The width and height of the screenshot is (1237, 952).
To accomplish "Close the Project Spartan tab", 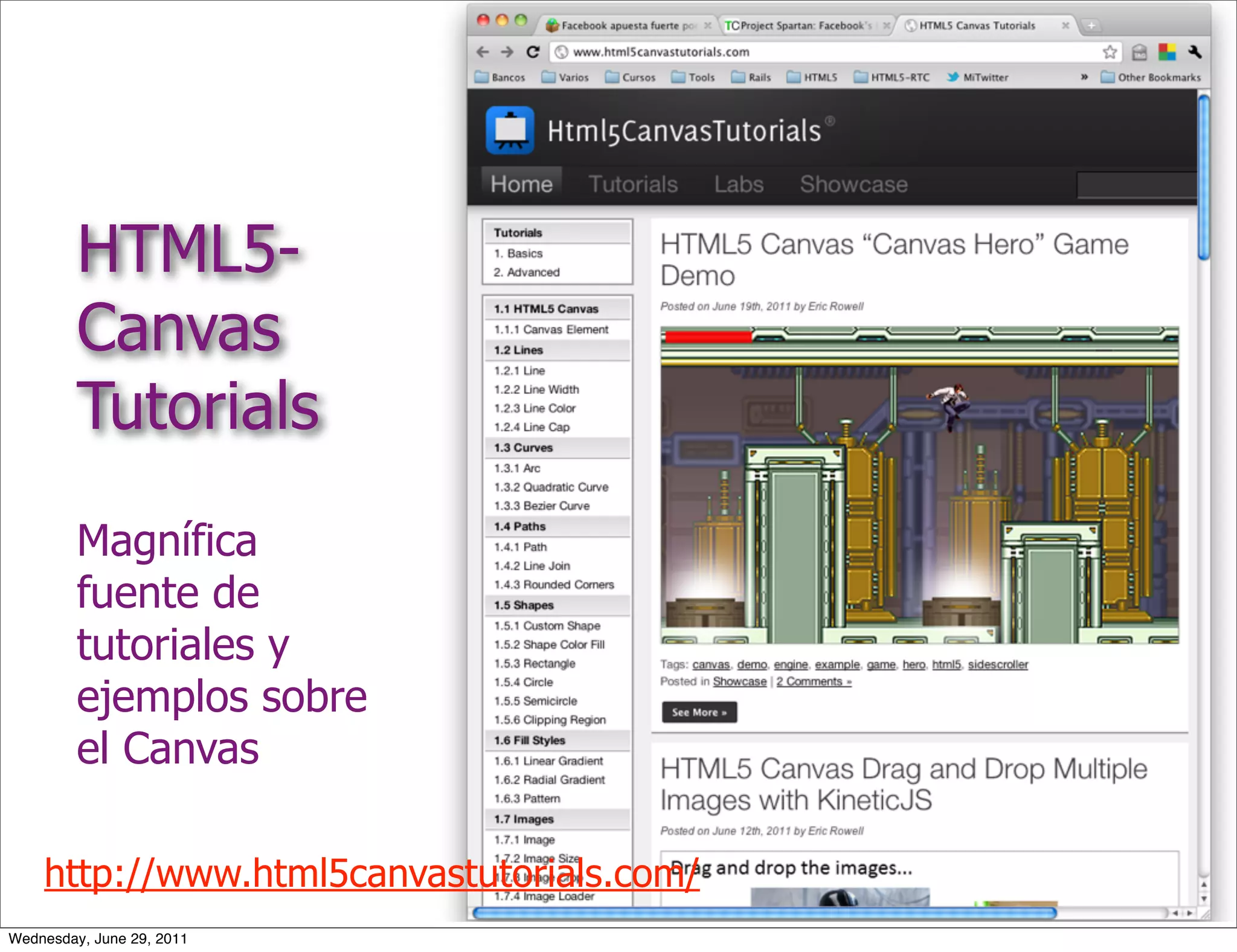I will 886,25.
